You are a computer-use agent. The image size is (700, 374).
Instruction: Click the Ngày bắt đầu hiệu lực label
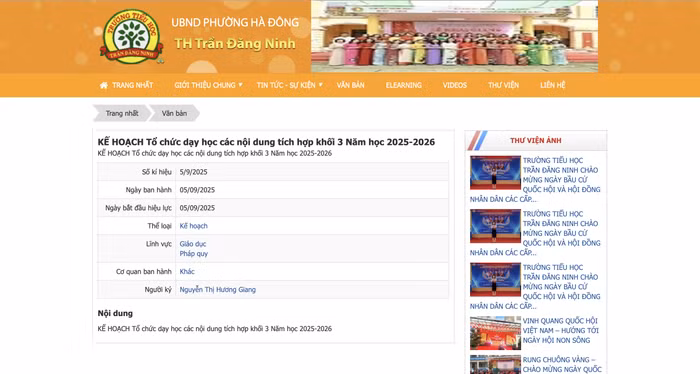[x=138, y=208]
